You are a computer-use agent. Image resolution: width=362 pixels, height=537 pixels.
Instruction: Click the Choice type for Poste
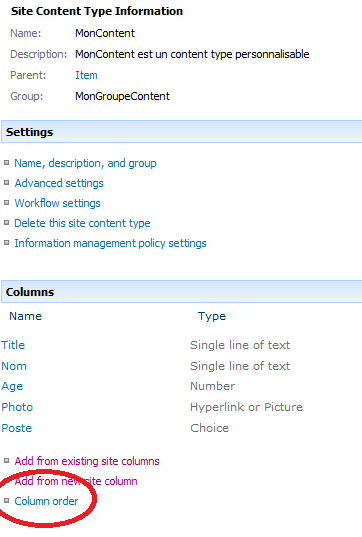coord(210,428)
